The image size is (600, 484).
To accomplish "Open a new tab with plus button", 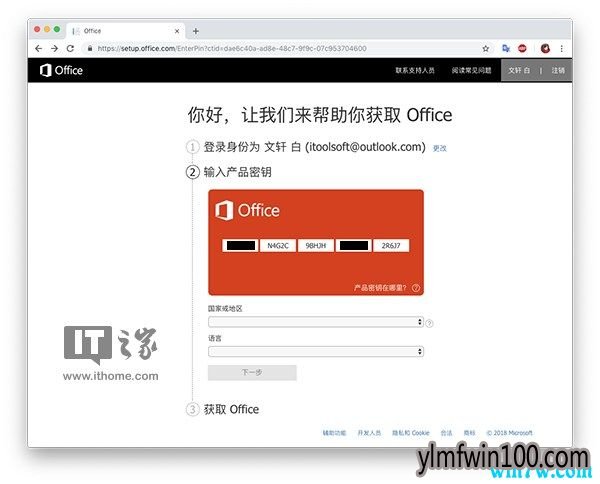I will [196, 31].
